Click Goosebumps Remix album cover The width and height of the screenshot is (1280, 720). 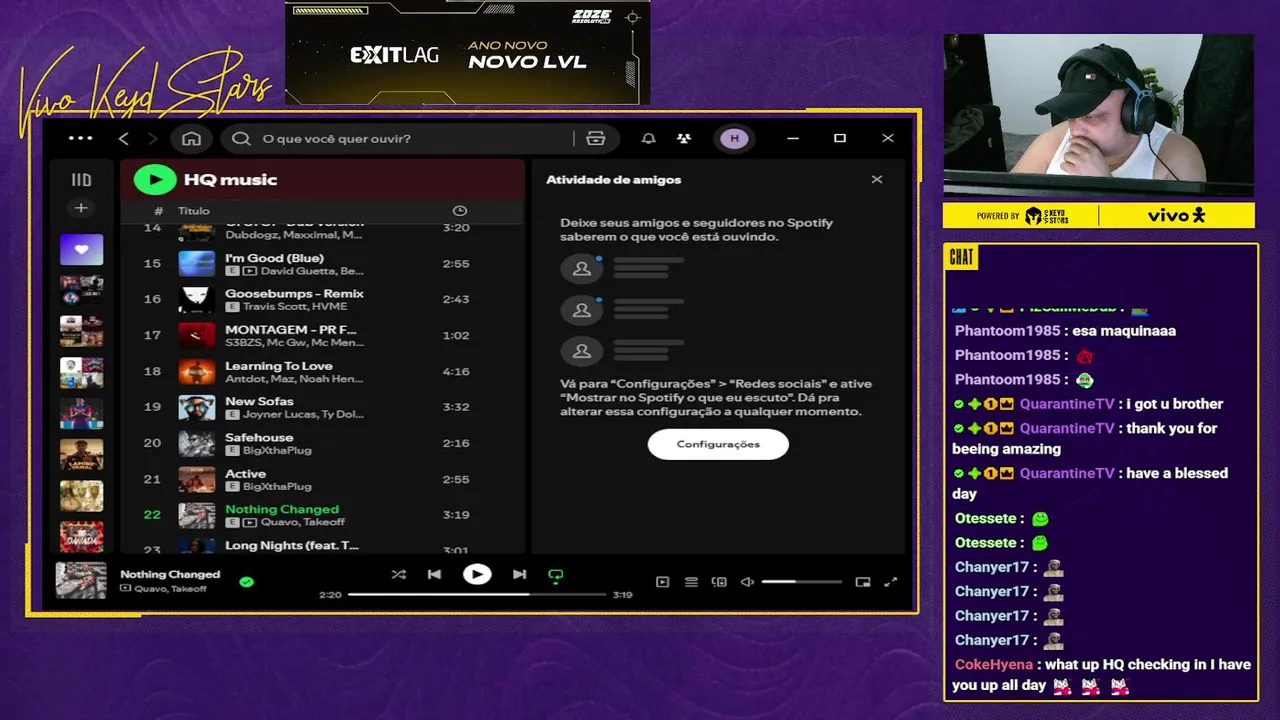click(197, 299)
